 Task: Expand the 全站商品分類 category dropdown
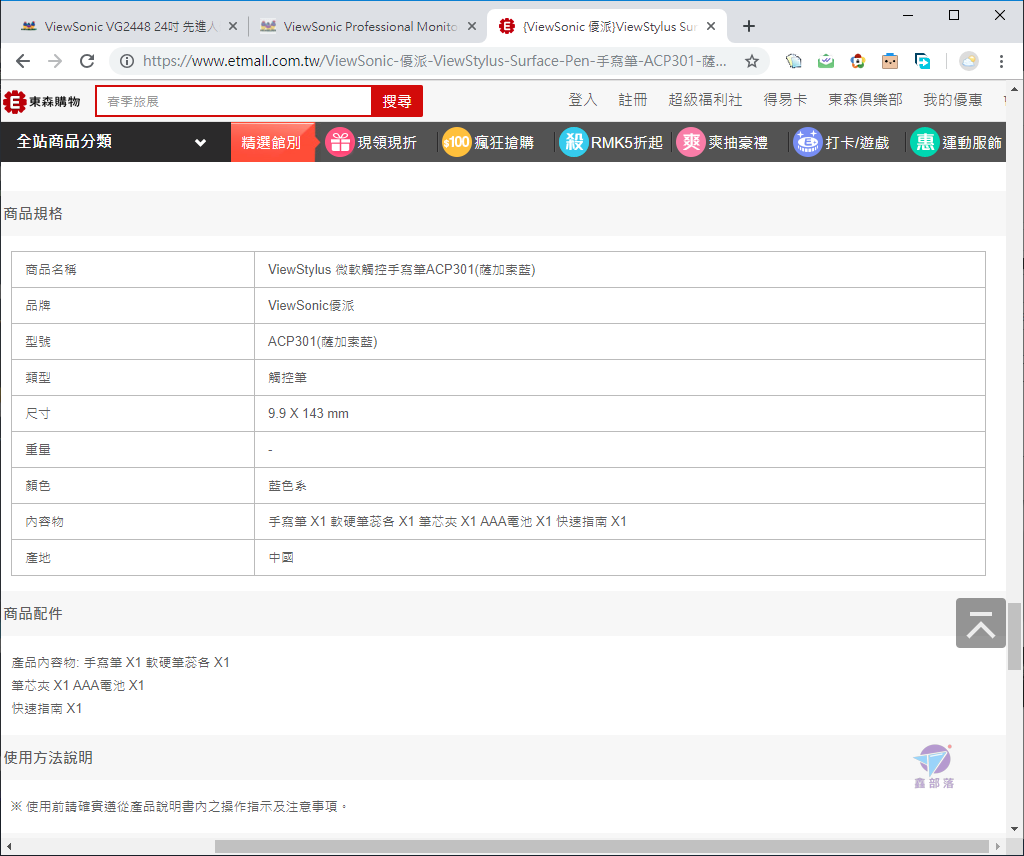pos(116,142)
